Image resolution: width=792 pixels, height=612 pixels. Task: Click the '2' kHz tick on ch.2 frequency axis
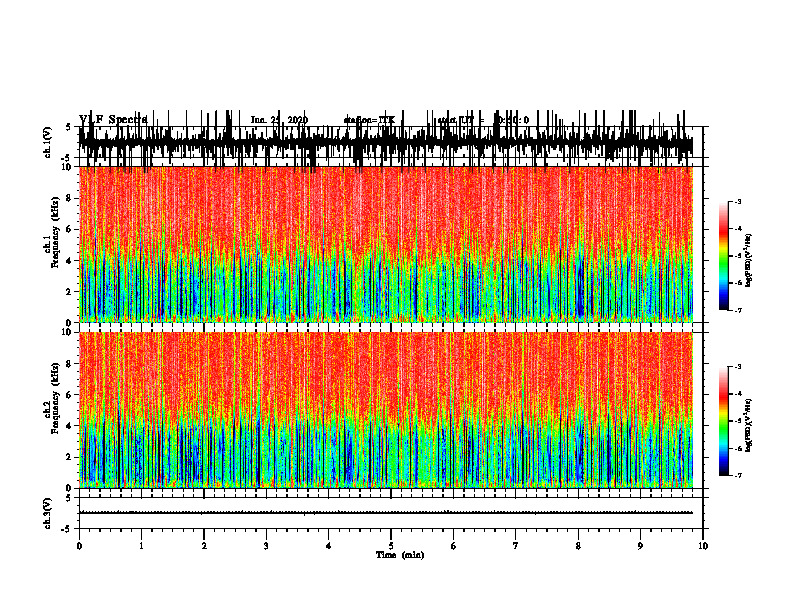70,457
